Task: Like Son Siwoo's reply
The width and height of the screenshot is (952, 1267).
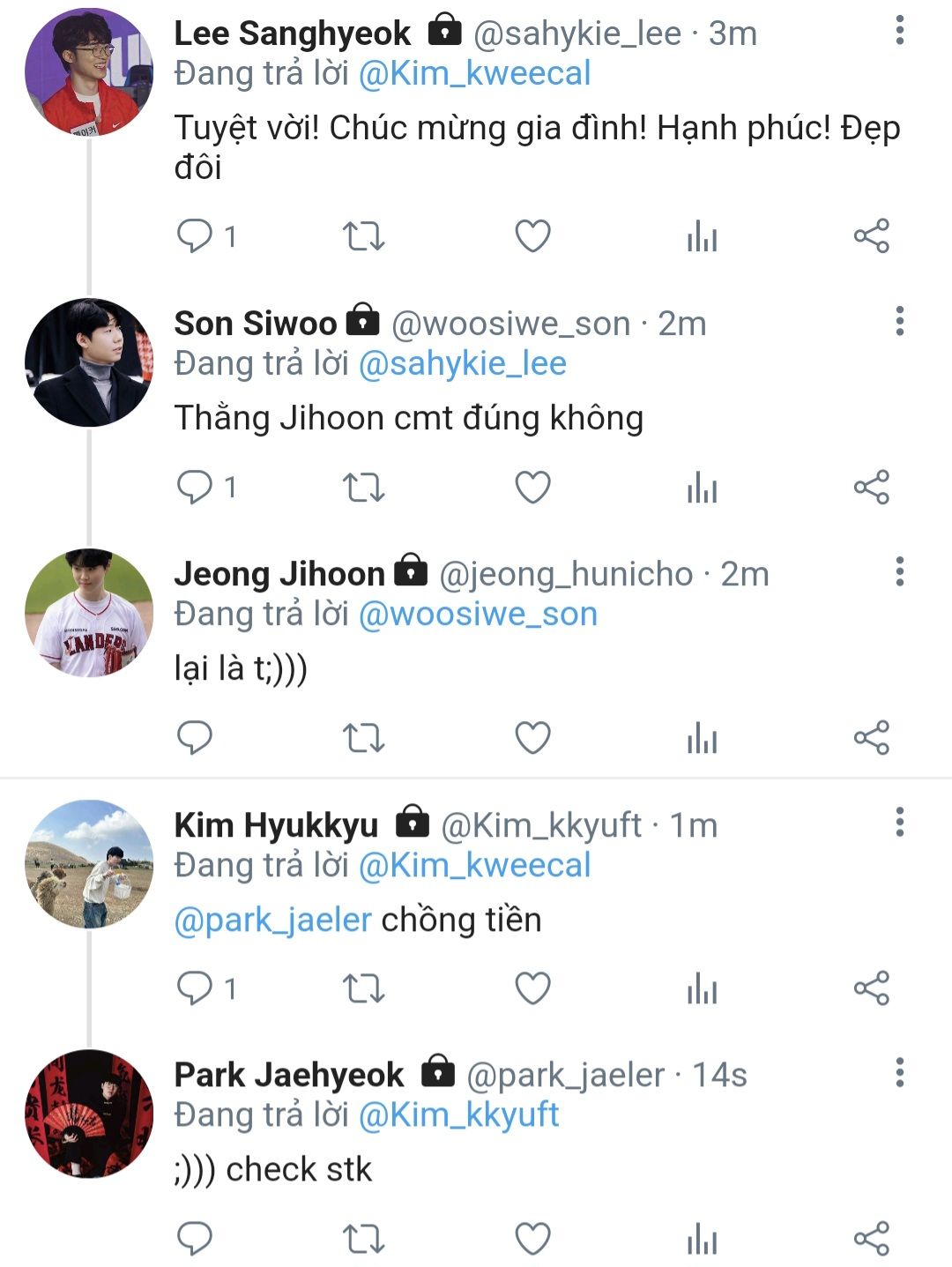Action: click(532, 487)
